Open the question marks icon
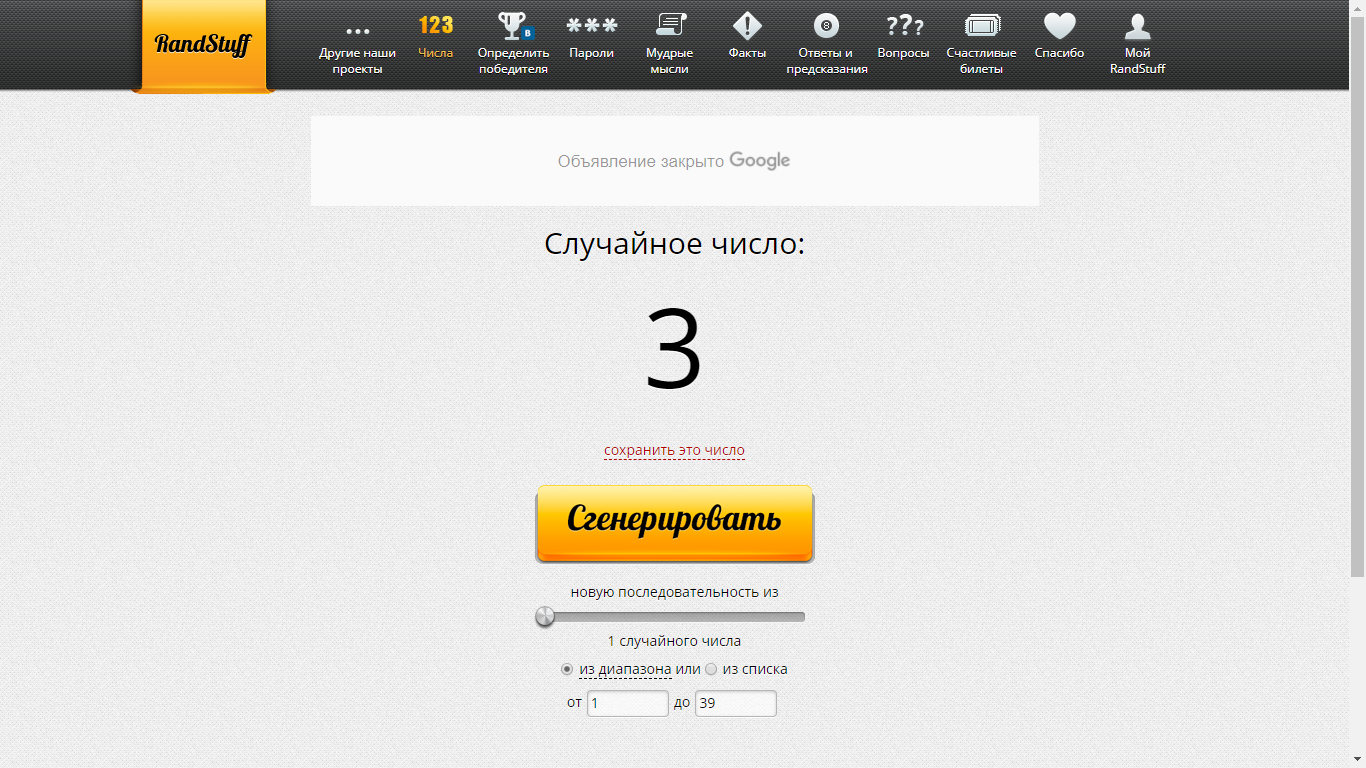 point(904,26)
